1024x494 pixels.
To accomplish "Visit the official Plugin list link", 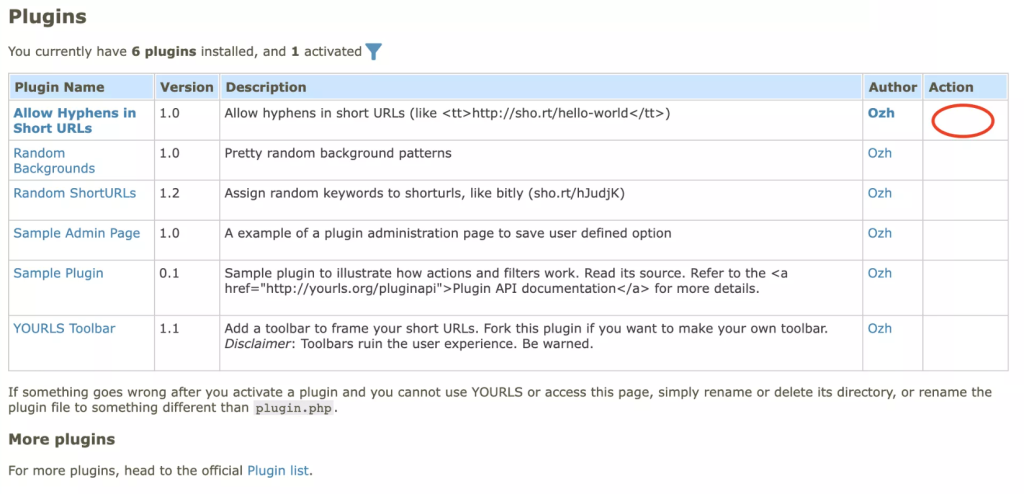I will point(278,469).
